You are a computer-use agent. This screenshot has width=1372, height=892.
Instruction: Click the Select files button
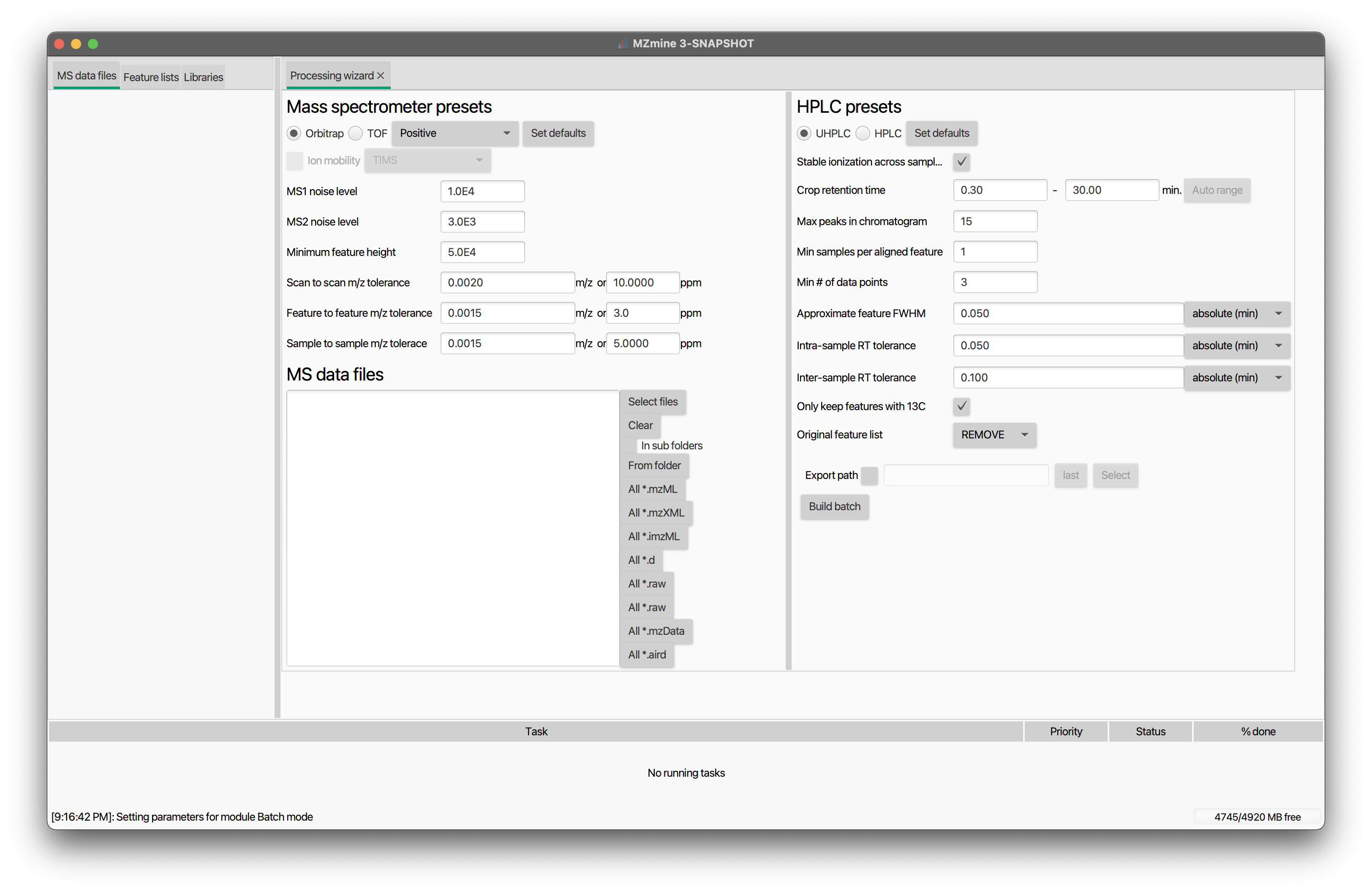click(x=653, y=402)
